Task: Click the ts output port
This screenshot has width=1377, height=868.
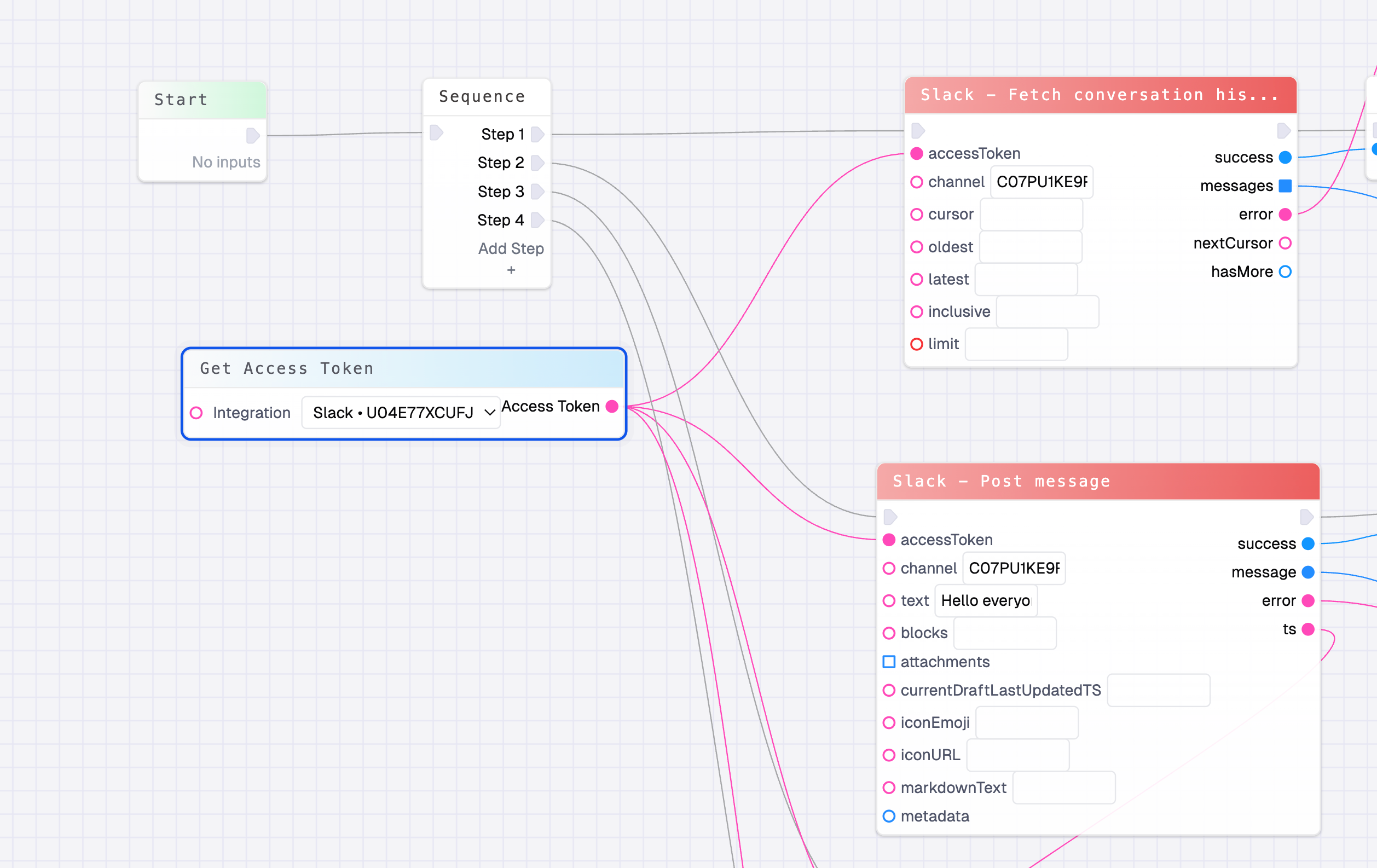Action: pyautogui.click(x=1308, y=629)
